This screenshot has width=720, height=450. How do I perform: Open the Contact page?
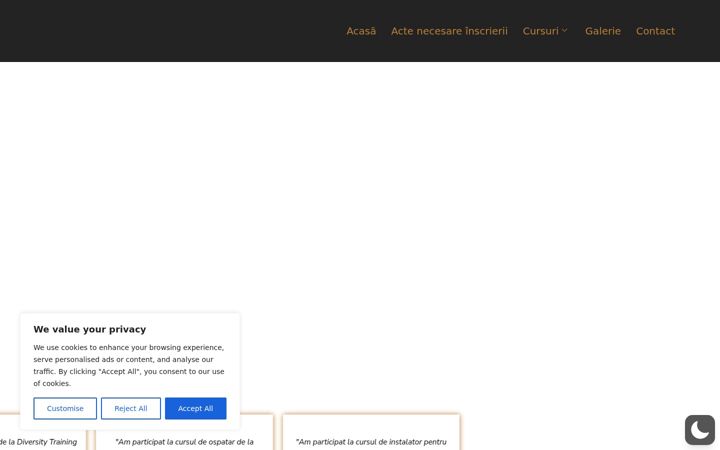coord(655,31)
